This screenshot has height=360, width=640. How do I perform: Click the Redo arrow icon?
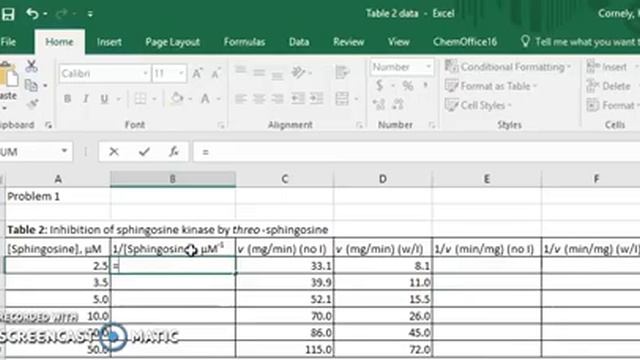[62, 14]
